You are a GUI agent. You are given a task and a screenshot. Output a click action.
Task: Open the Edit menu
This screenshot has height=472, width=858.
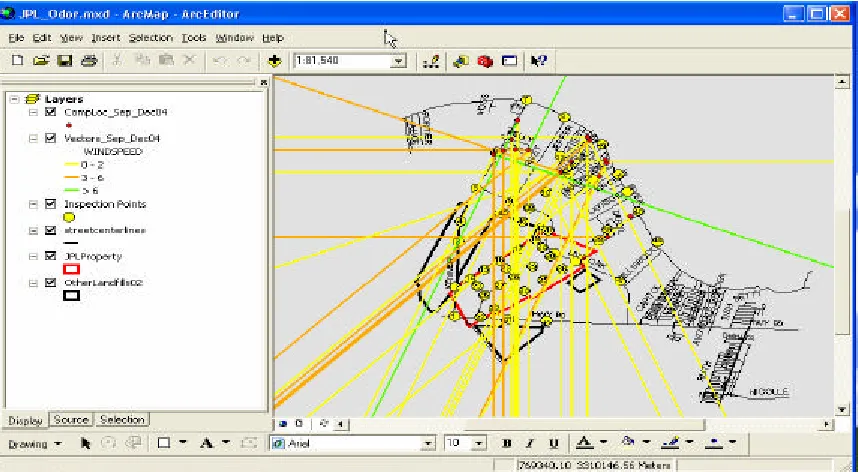click(42, 38)
